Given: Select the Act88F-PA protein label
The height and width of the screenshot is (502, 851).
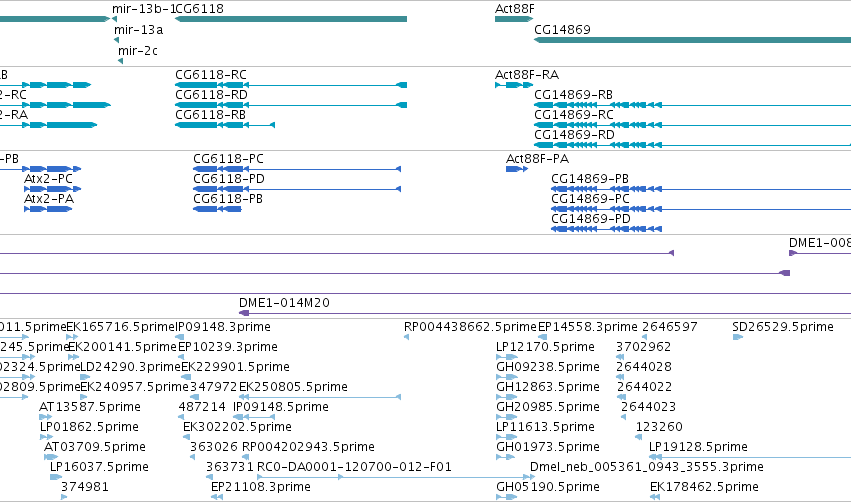Looking at the screenshot, I should click(537, 159).
